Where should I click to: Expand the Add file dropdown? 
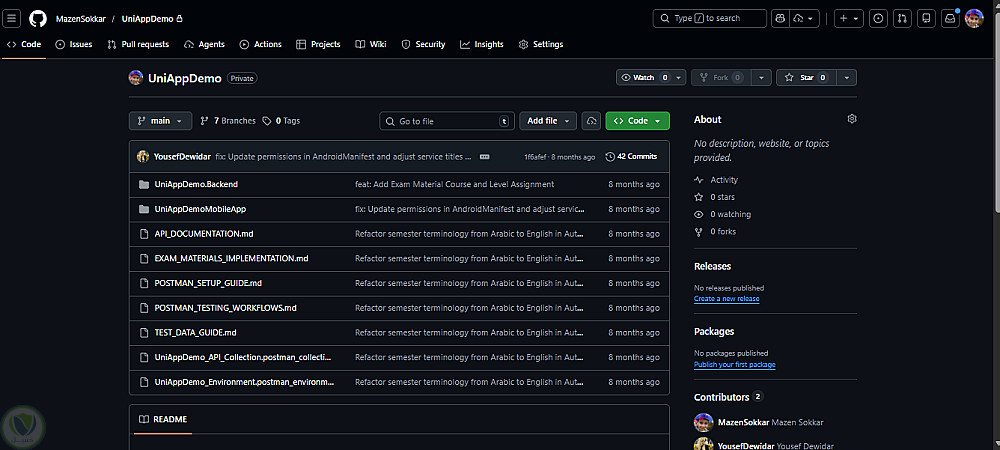pyautogui.click(x=548, y=120)
